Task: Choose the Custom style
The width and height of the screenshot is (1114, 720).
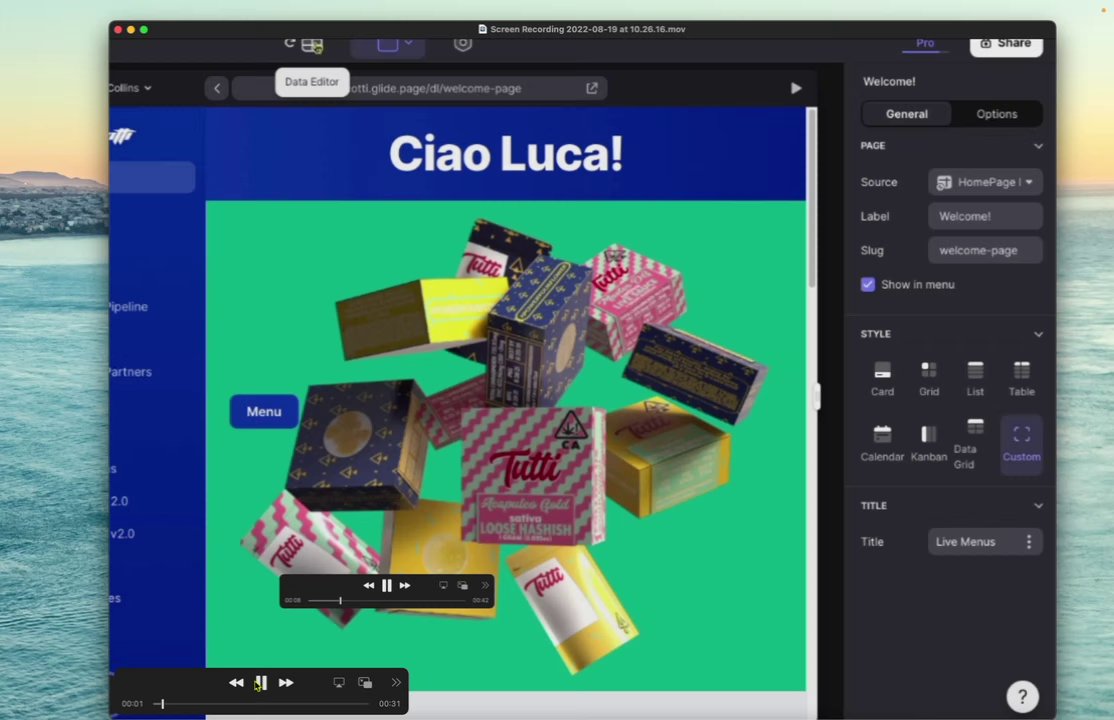Action: 1021,444
